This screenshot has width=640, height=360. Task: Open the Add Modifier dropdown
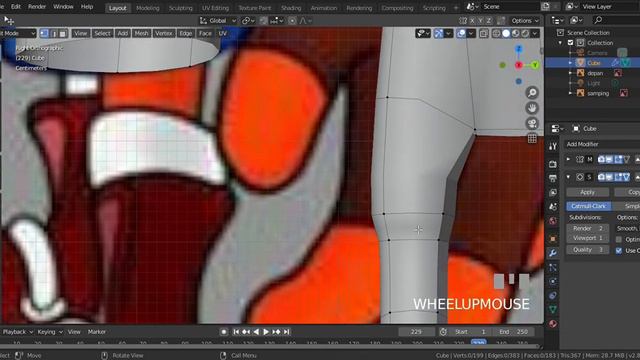tap(602, 144)
